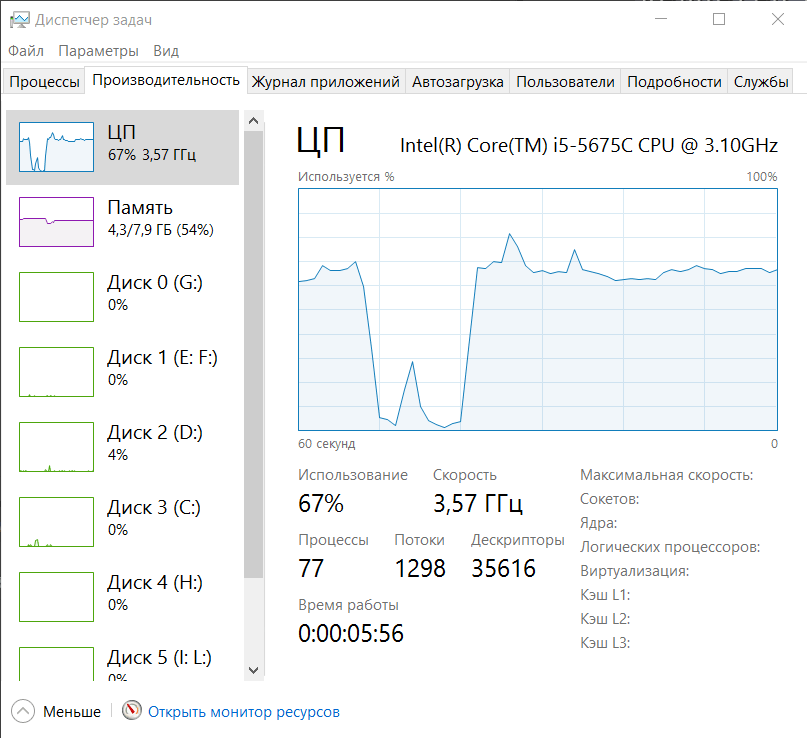Select the Память usage graph thumbnail
807x738 pixels.
point(57,222)
